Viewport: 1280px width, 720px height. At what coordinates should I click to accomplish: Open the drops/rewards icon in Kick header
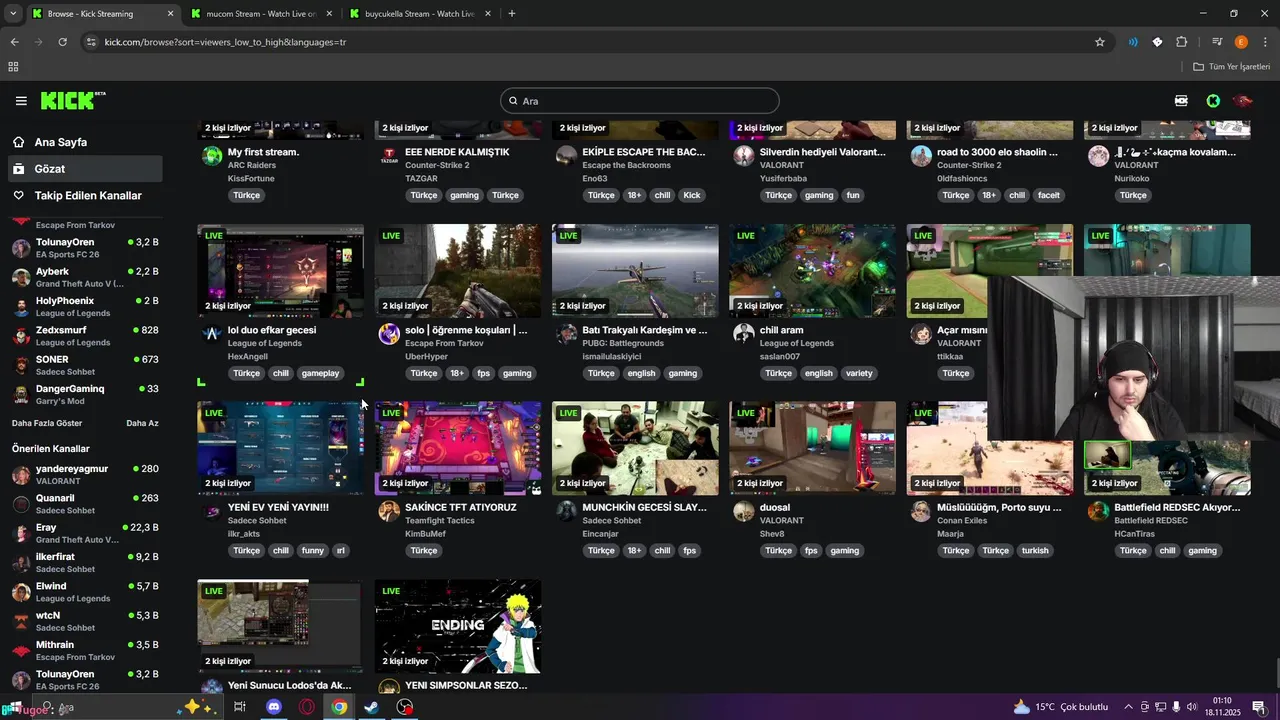tap(1181, 101)
